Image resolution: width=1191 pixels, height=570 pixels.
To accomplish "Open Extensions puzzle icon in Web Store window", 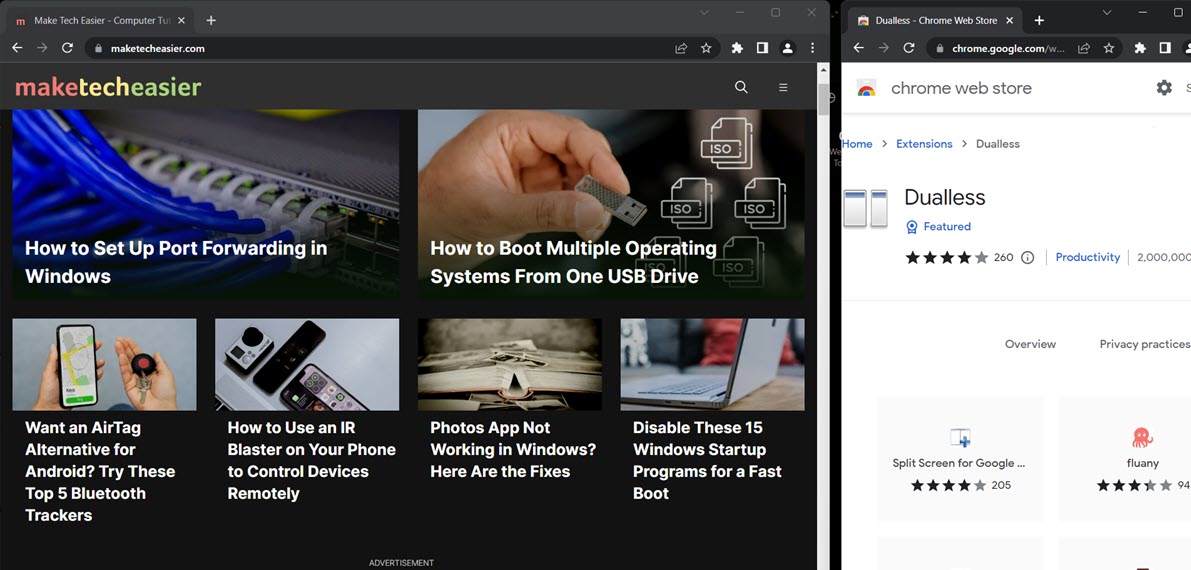I will 1139,48.
